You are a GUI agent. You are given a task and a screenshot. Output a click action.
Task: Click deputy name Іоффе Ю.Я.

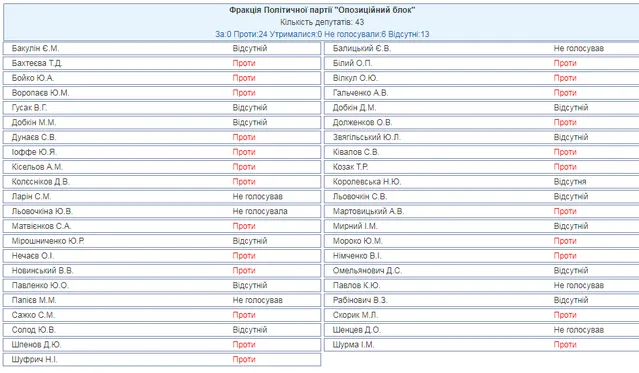click(x=34, y=152)
